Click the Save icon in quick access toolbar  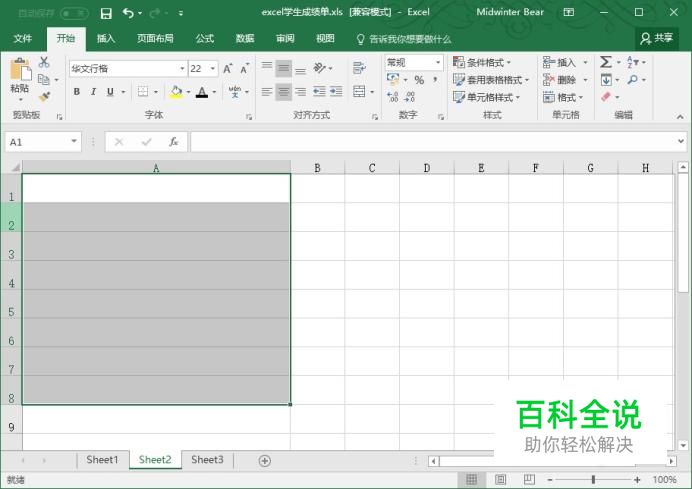(106, 13)
